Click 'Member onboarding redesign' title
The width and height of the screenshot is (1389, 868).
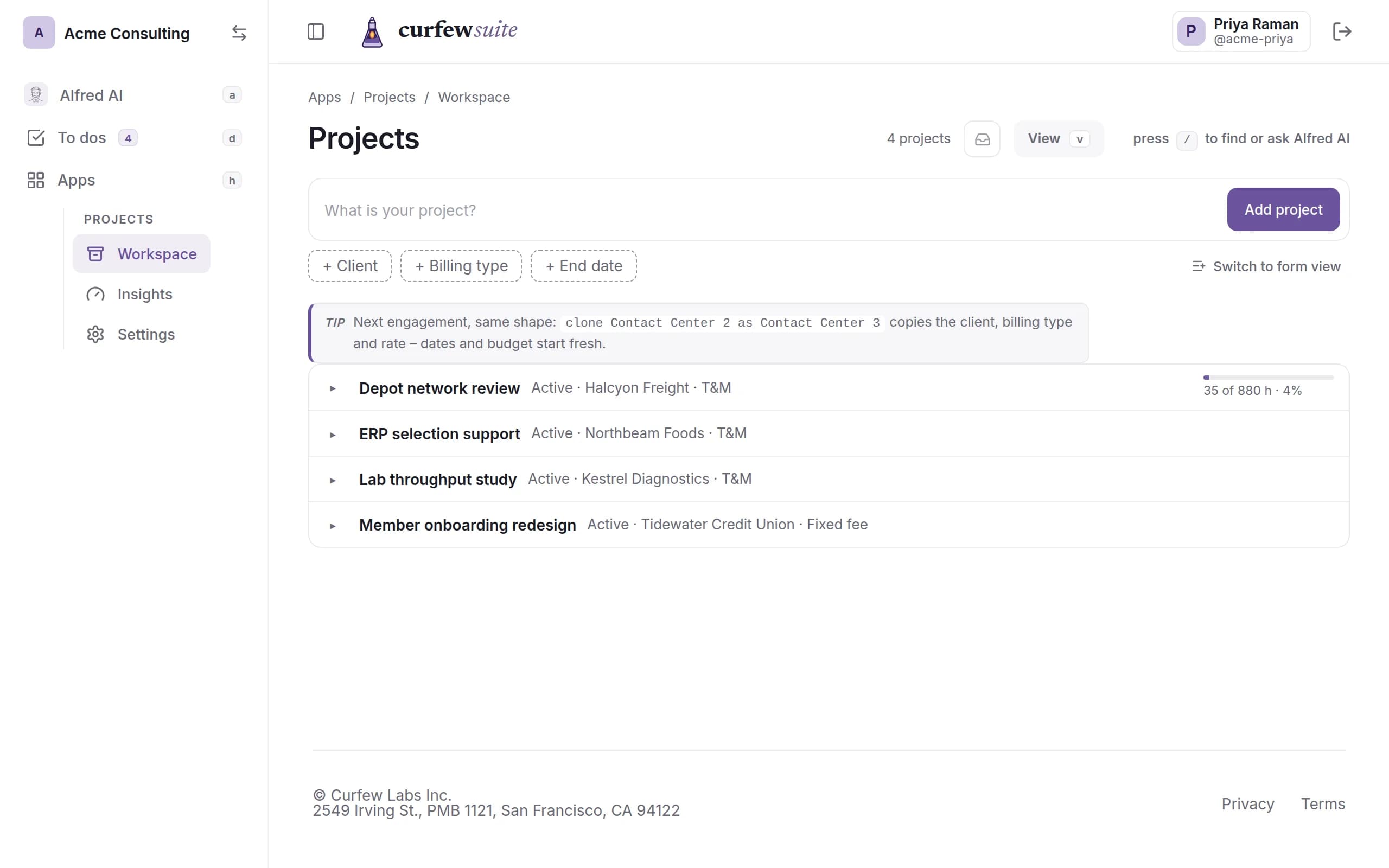point(467,525)
